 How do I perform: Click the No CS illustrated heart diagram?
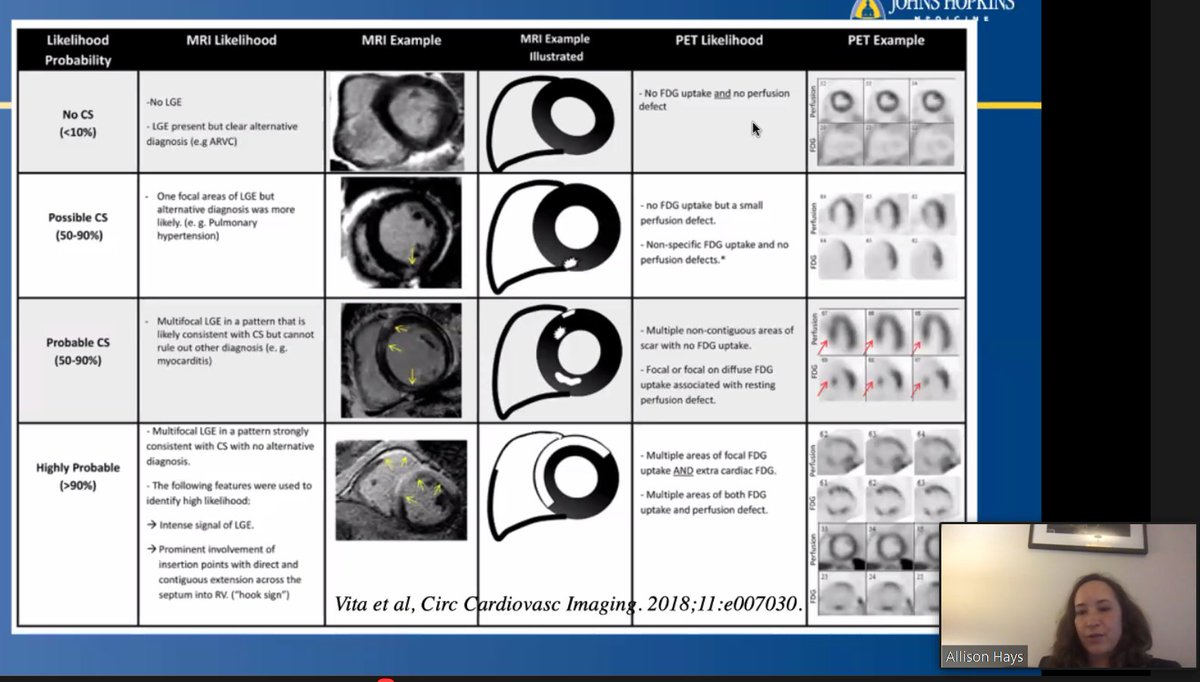coord(552,122)
